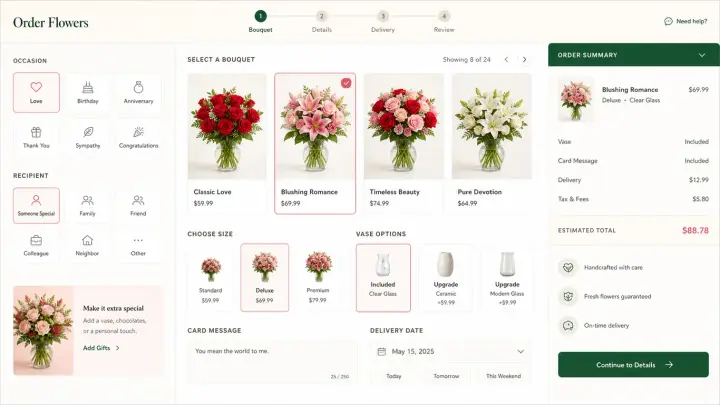Click the Vase Included summary row
The height and width of the screenshot is (405, 720).
coord(633,142)
